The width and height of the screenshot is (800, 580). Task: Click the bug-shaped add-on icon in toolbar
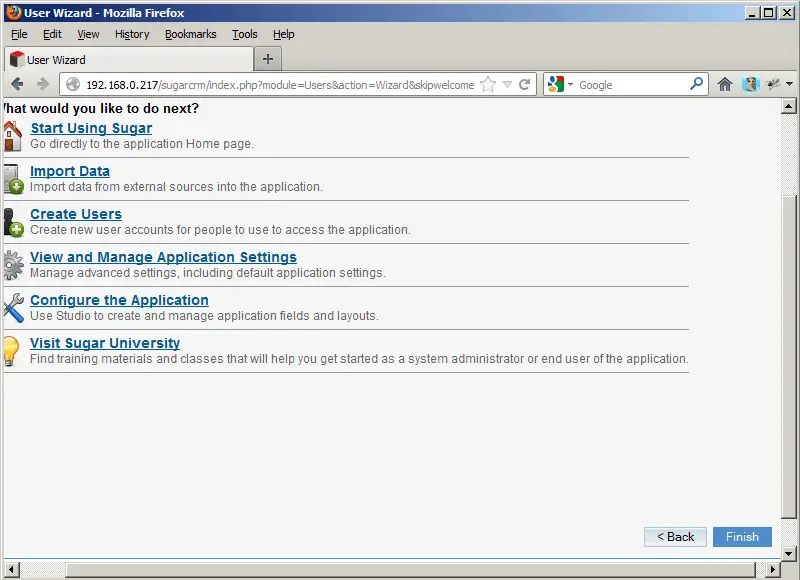773,84
